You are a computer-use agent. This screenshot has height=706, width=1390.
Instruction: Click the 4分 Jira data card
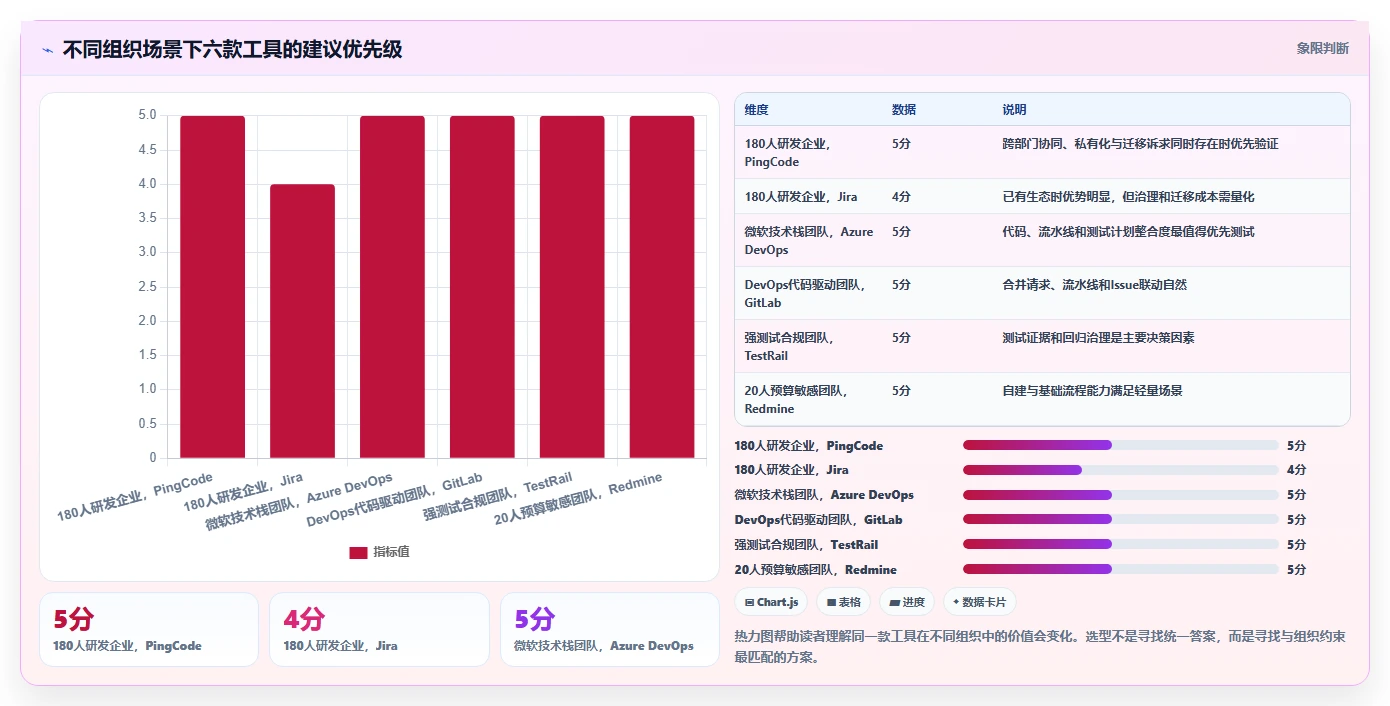379,630
